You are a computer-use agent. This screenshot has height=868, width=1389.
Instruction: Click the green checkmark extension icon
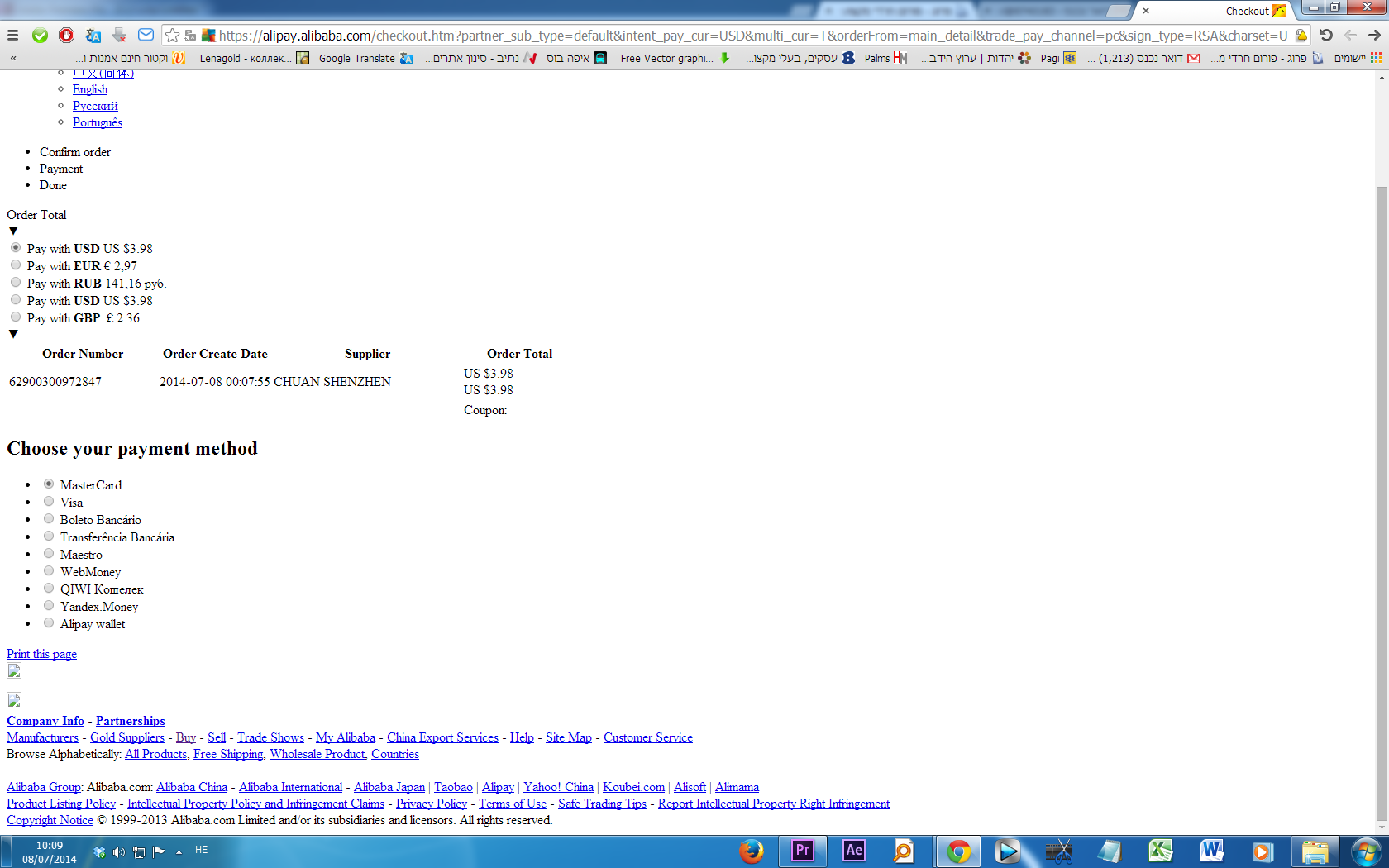(x=40, y=36)
